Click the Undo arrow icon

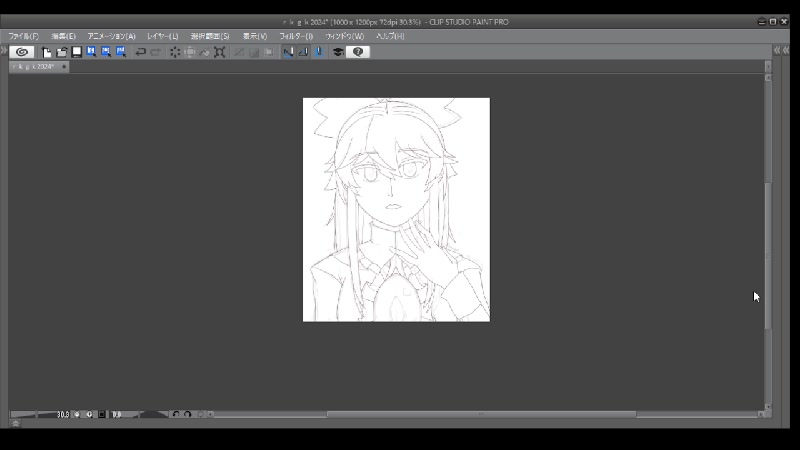coord(140,52)
